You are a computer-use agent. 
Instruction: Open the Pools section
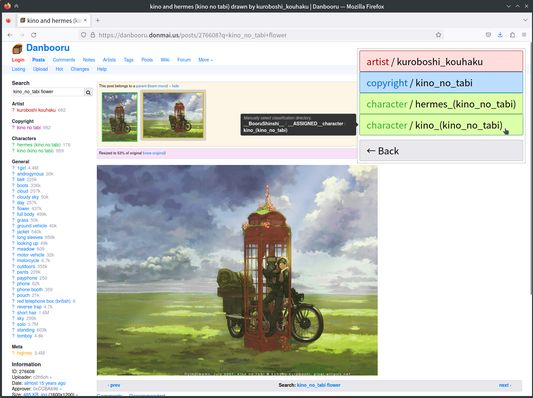[x=147, y=60]
